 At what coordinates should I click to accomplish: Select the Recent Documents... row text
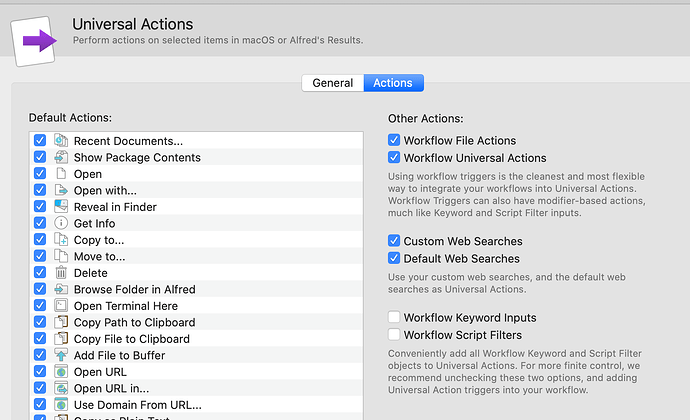click(x=128, y=141)
